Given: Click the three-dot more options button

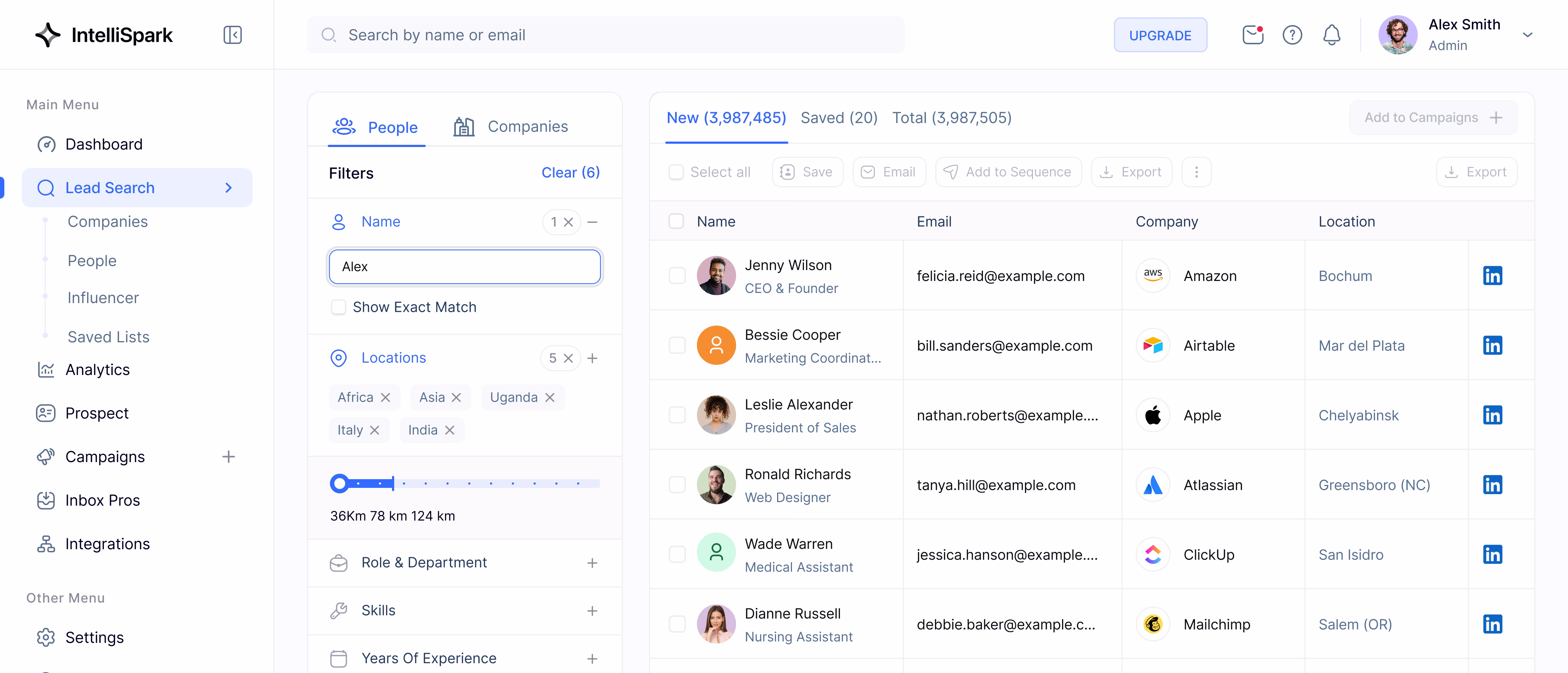Looking at the screenshot, I should tap(1196, 172).
